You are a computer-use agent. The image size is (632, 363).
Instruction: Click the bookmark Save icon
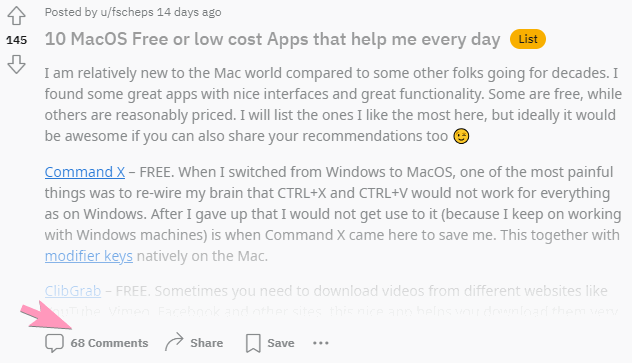coord(253,343)
